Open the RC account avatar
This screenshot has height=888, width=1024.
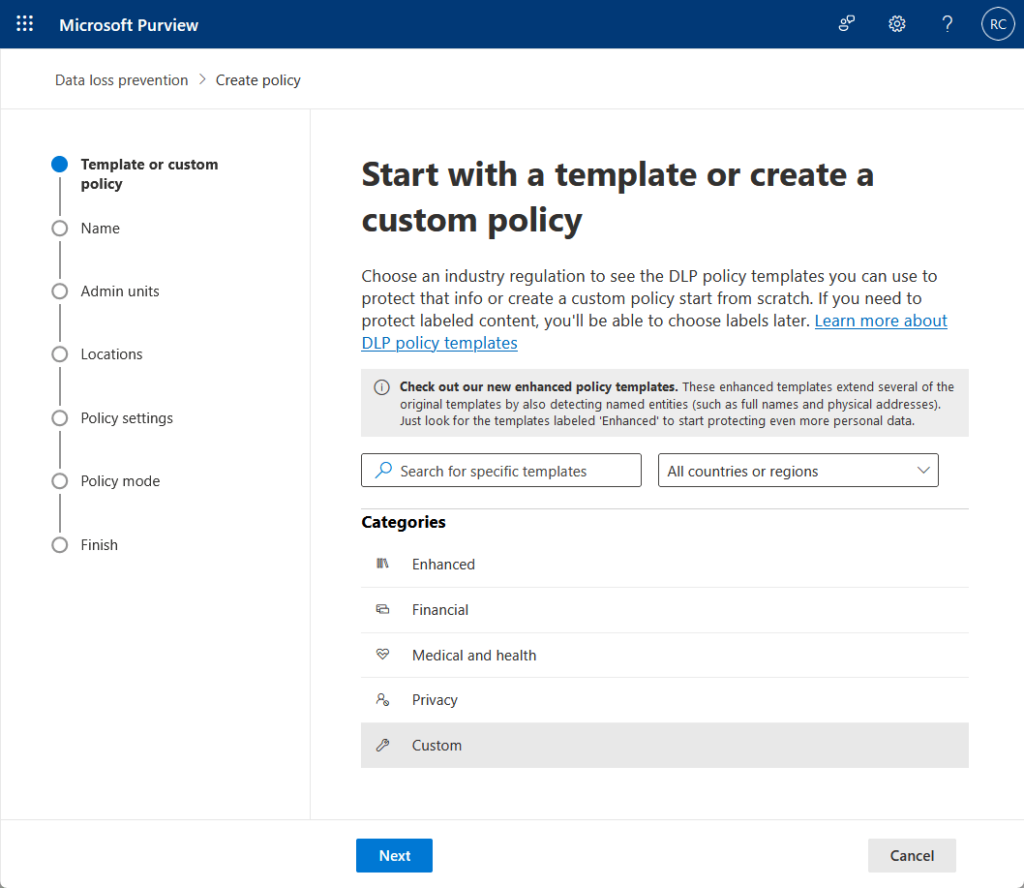pos(997,24)
